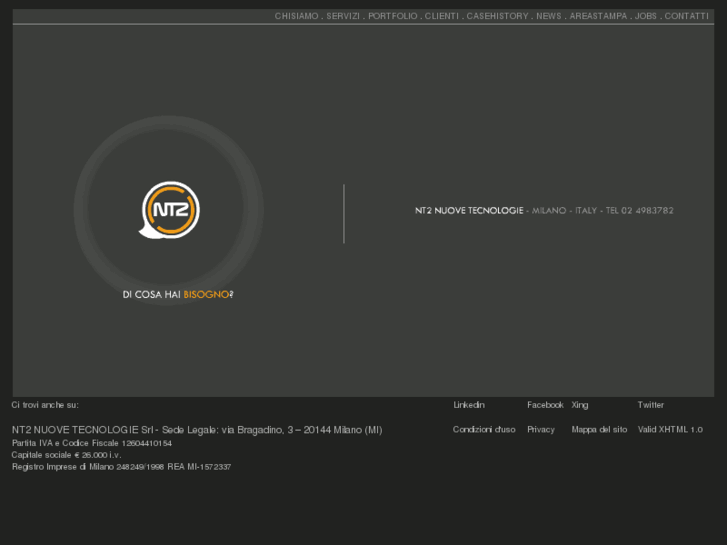This screenshot has height=545, width=727.
Task: Select NEWS in the top navigation
Action: coord(549,16)
